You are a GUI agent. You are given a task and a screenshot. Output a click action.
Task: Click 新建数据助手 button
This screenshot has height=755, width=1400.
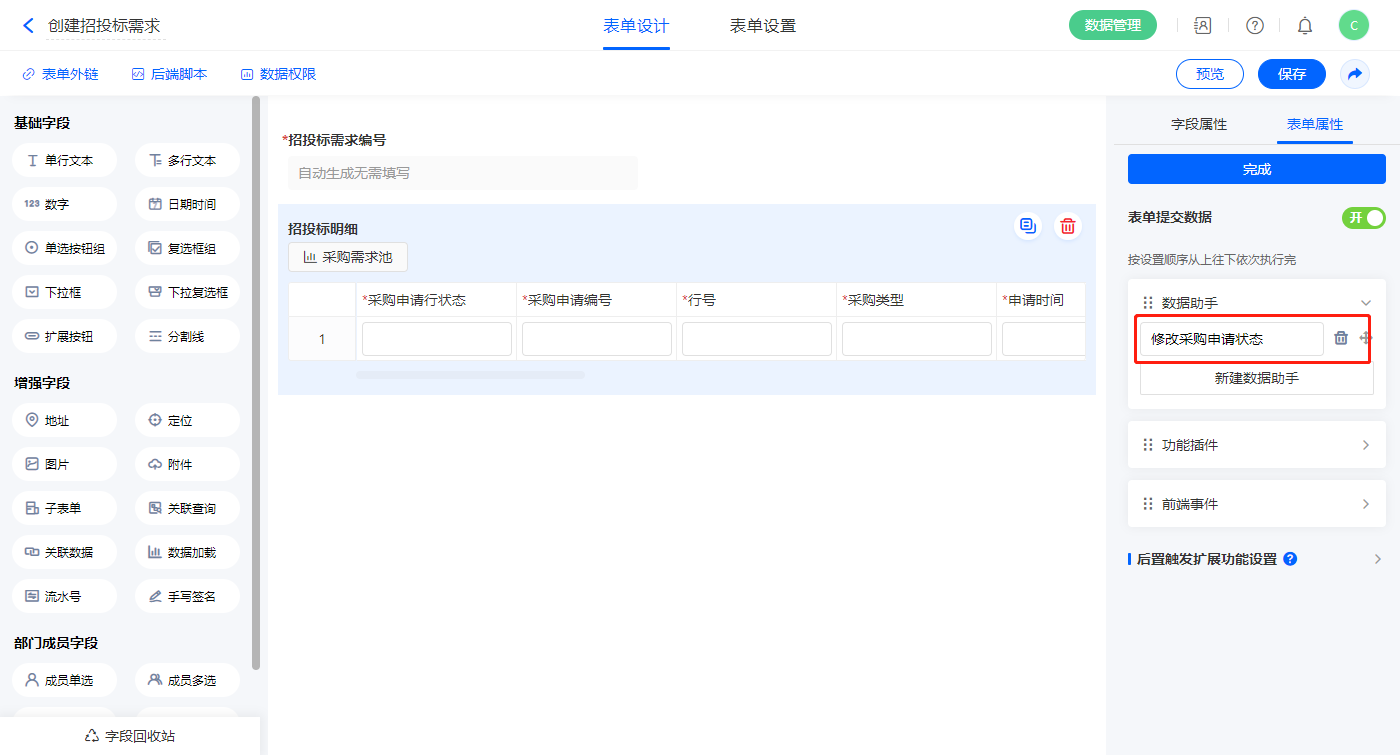tap(1256, 379)
